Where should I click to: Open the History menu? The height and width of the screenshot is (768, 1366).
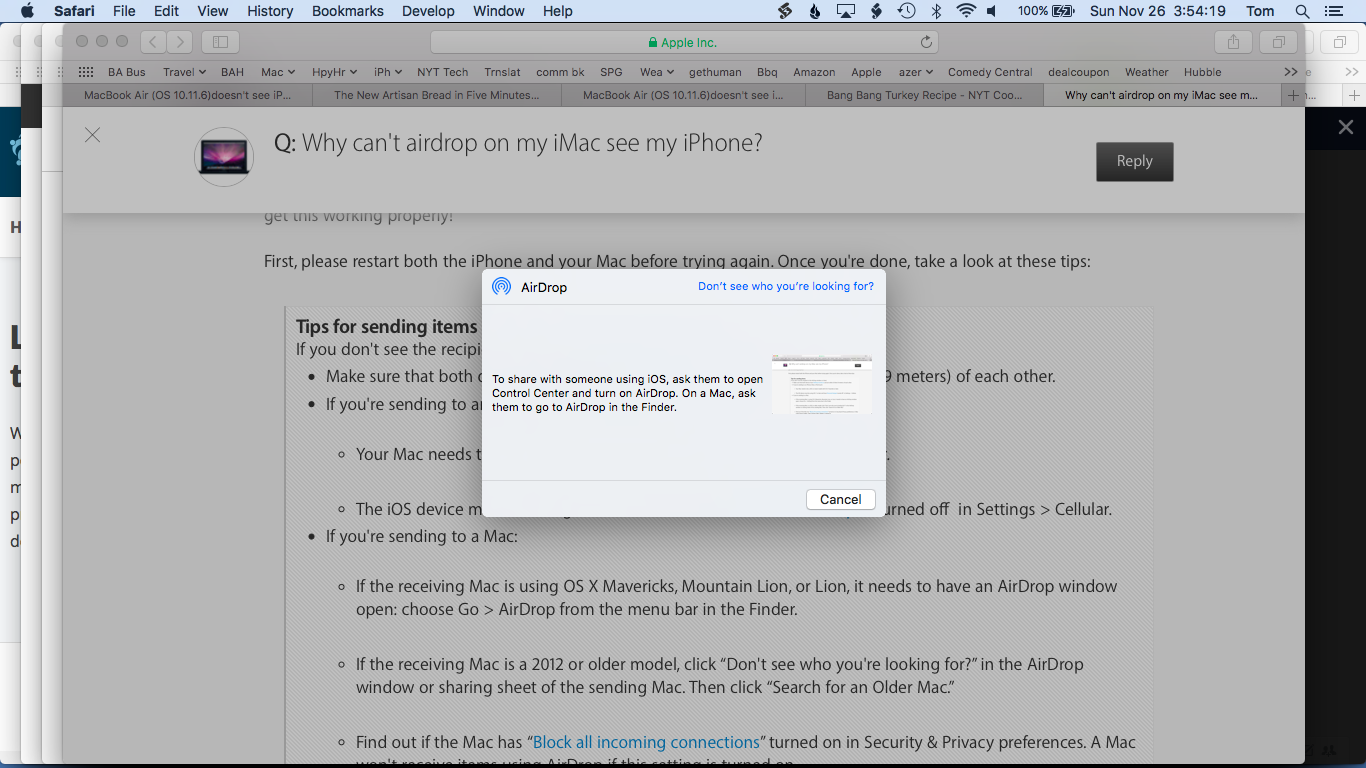[270, 11]
